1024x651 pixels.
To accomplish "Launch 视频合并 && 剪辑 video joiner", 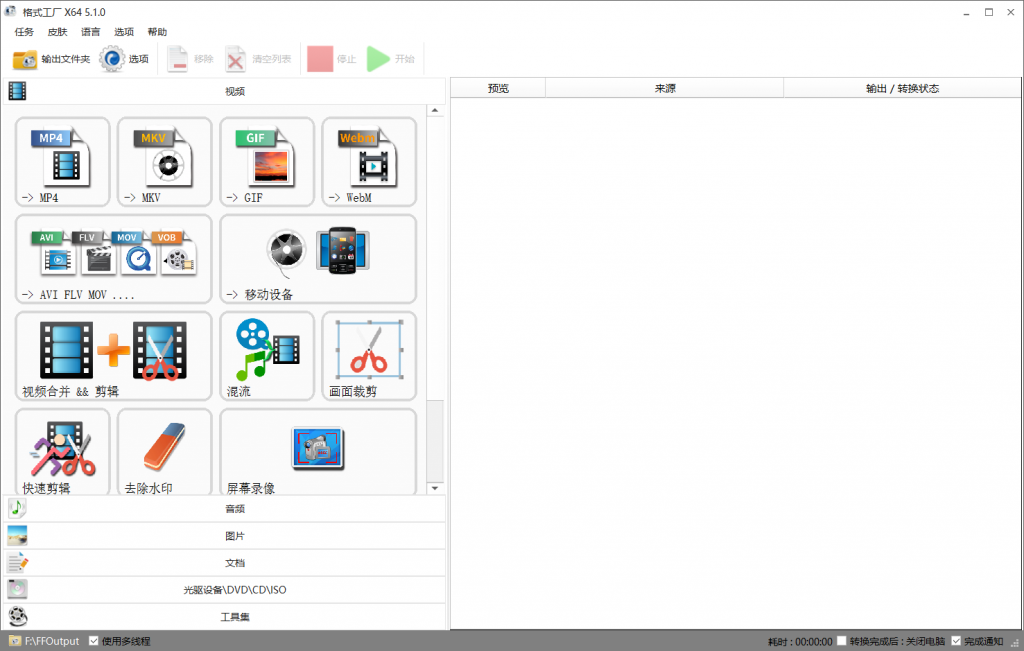I will coord(113,355).
